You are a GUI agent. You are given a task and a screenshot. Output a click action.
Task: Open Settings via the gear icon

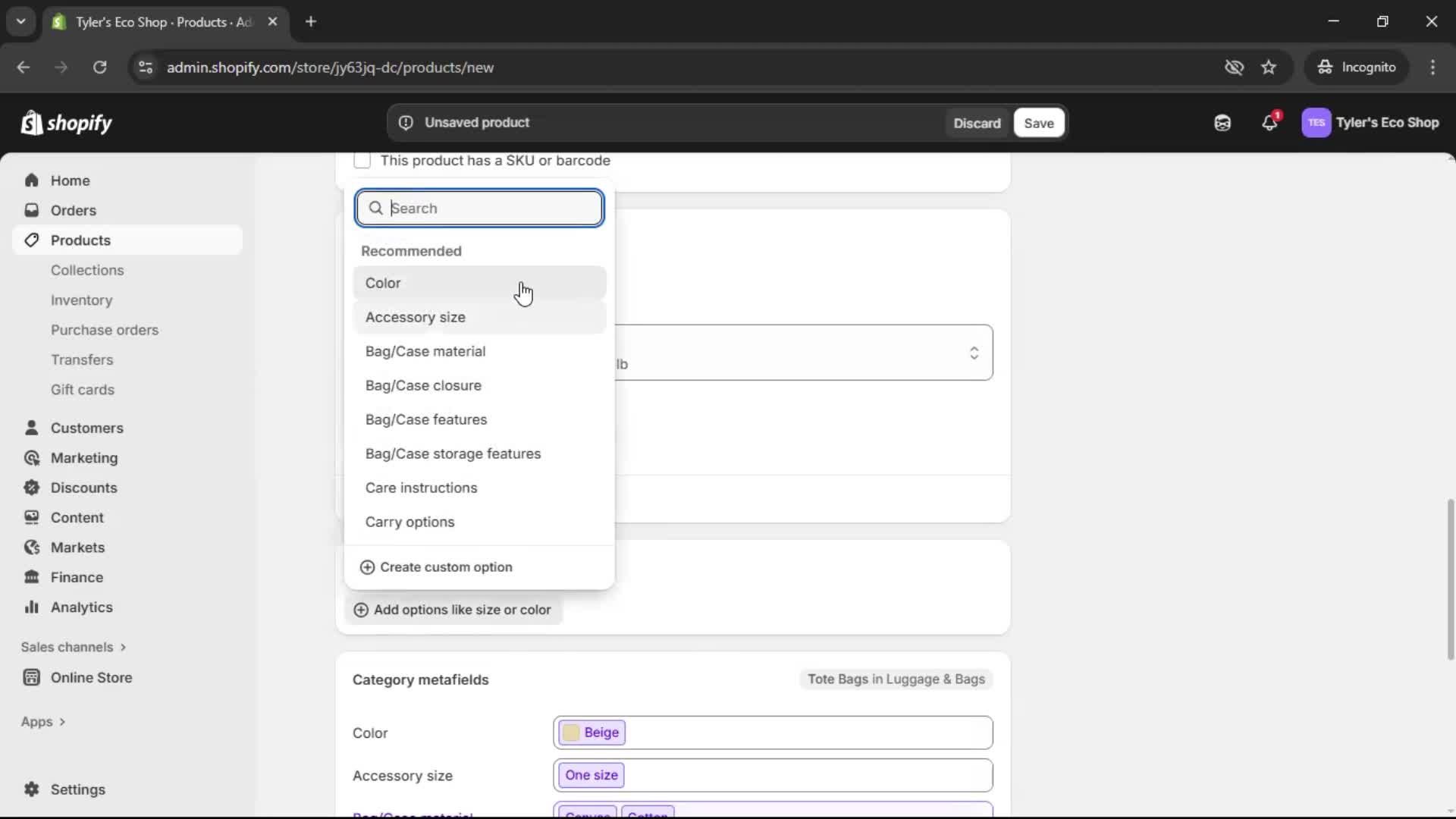[x=31, y=789]
